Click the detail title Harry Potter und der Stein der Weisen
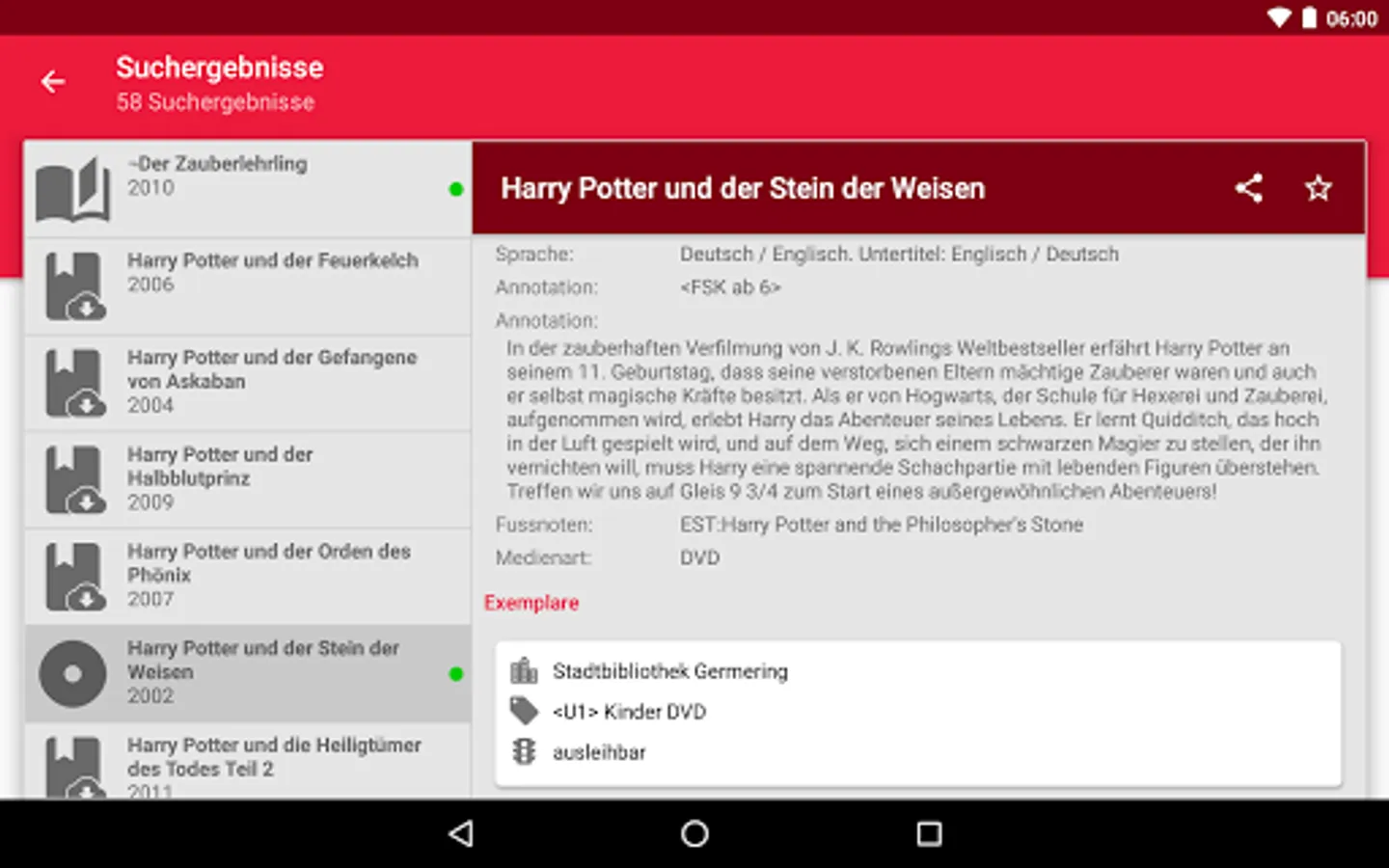Image resolution: width=1389 pixels, height=868 pixels. [x=743, y=188]
